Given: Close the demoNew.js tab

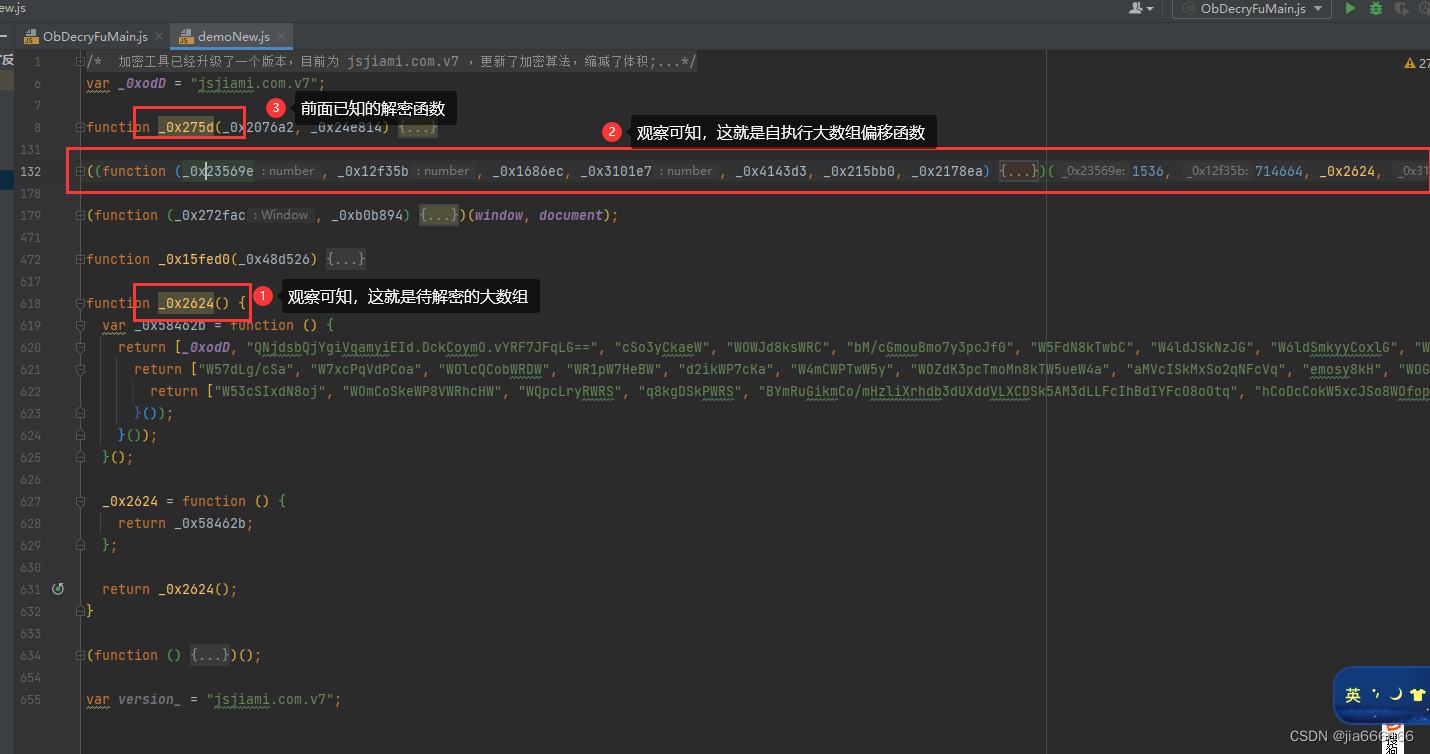Looking at the screenshot, I should tap(282, 36).
